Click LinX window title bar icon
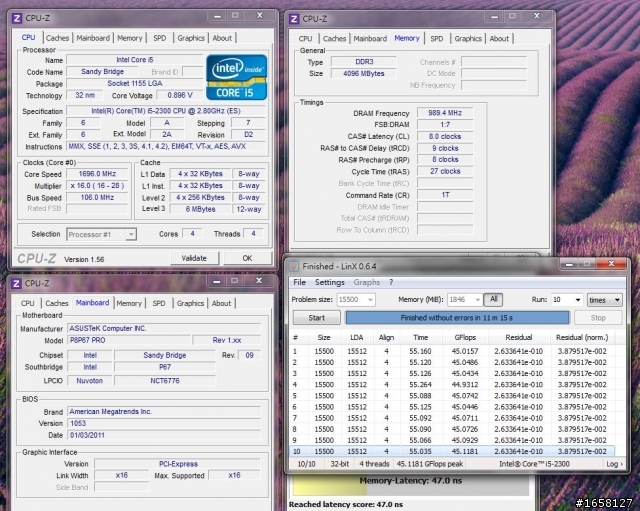640x511 pixels. [294, 267]
